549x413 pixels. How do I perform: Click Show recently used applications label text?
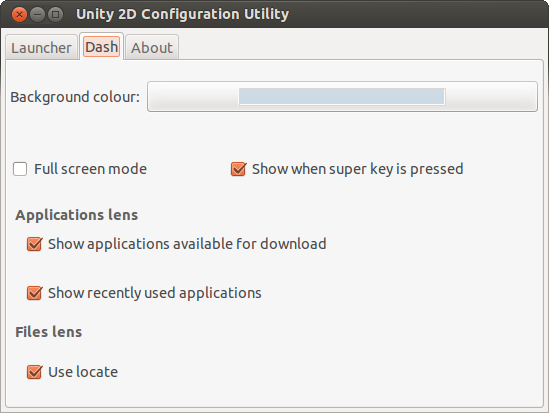155,293
